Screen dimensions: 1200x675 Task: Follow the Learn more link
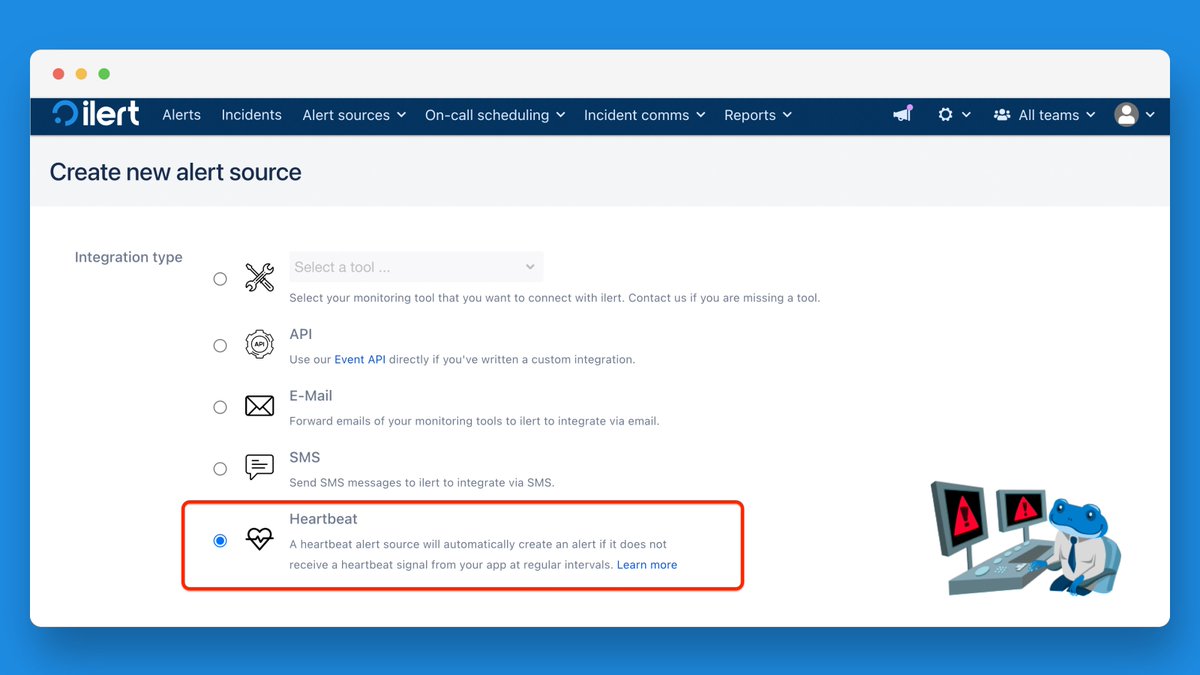click(x=647, y=565)
